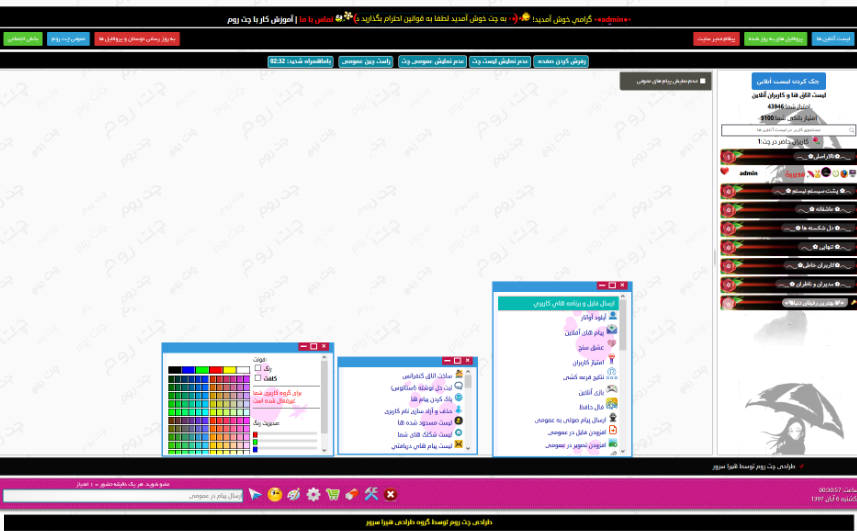
Task: Expand the admins and moderators room (مدیران و ناظران)
Action: click(x=788, y=284)
